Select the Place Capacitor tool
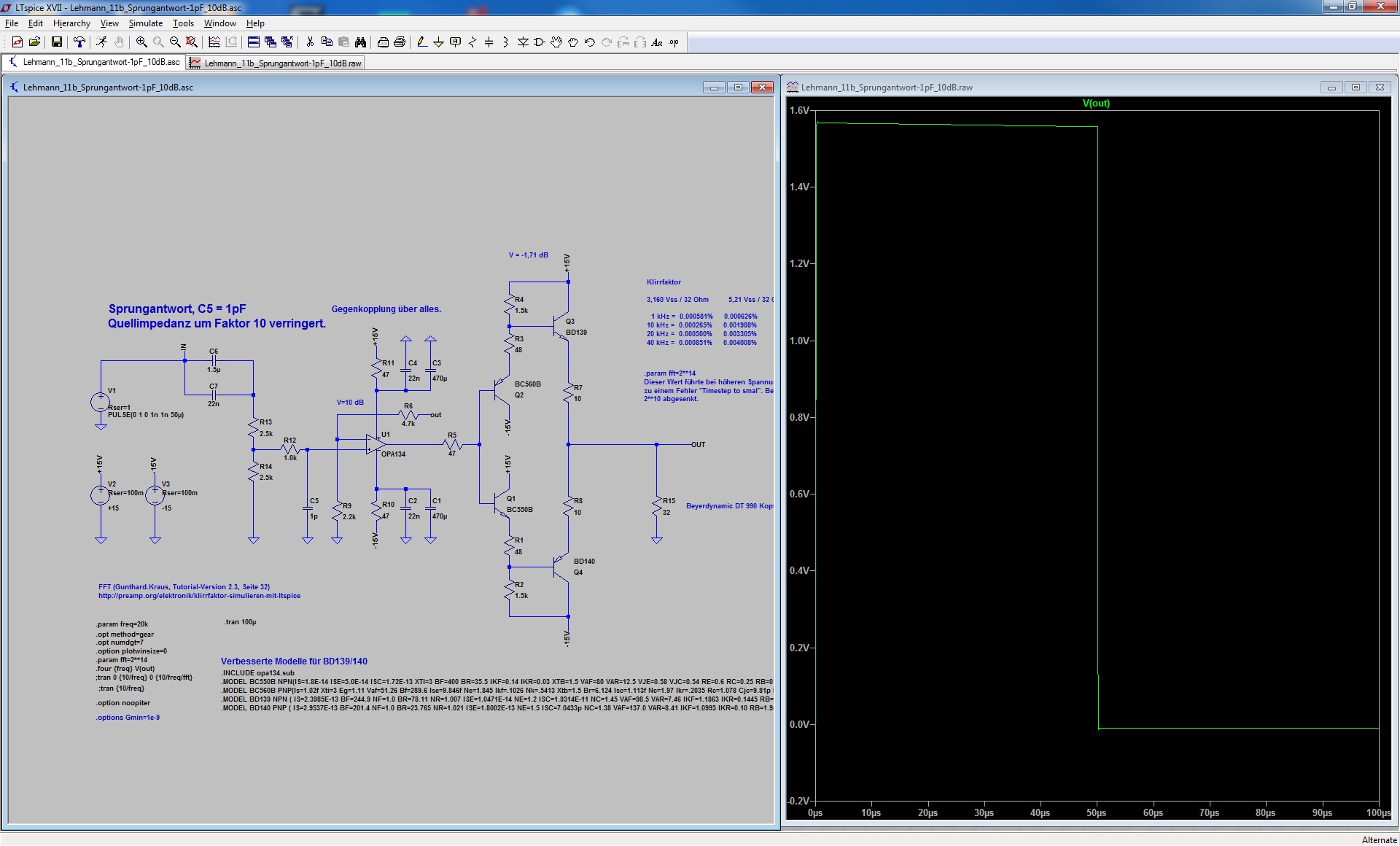 489,42
